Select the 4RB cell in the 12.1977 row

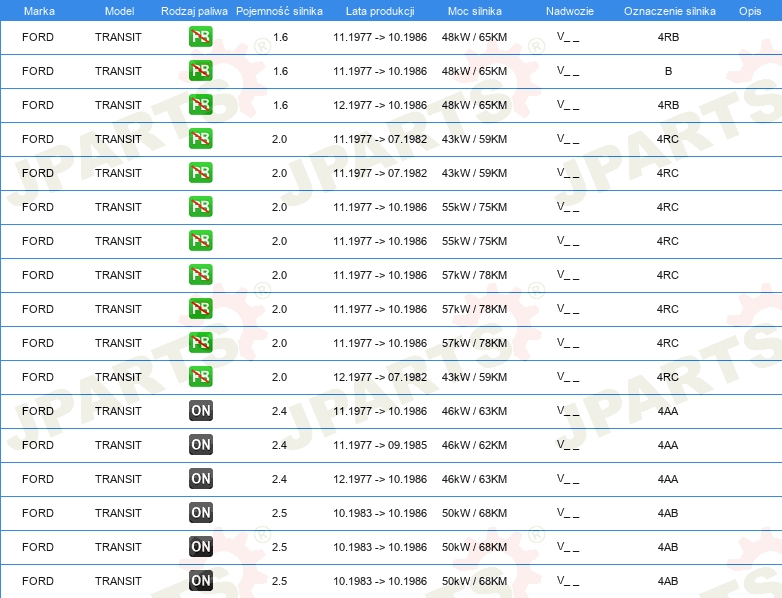[x=668, y=105]
